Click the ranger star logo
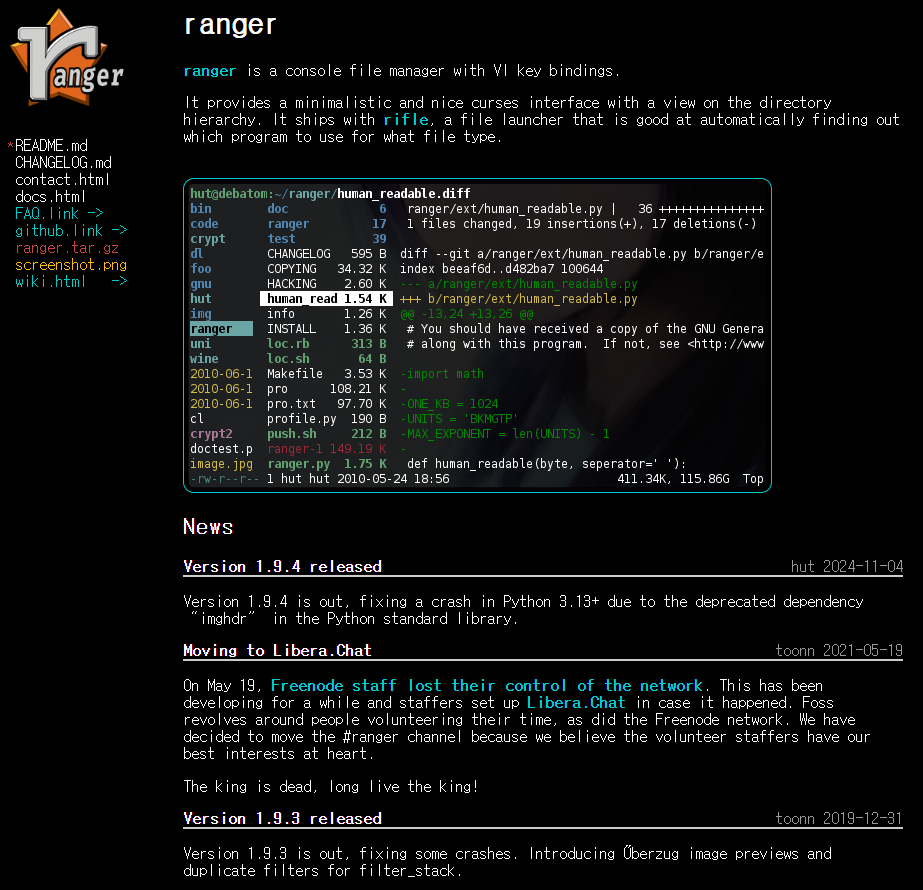 67,58
